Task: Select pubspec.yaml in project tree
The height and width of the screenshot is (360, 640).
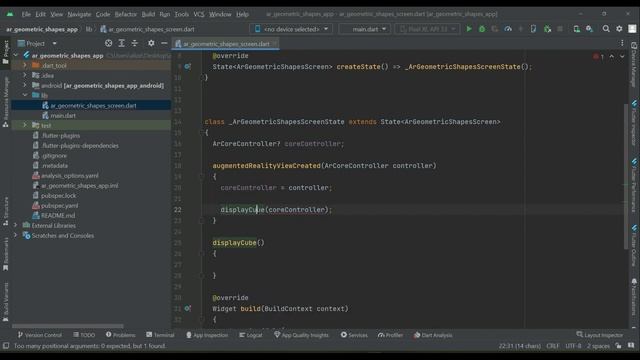Action: coord(59,206)
